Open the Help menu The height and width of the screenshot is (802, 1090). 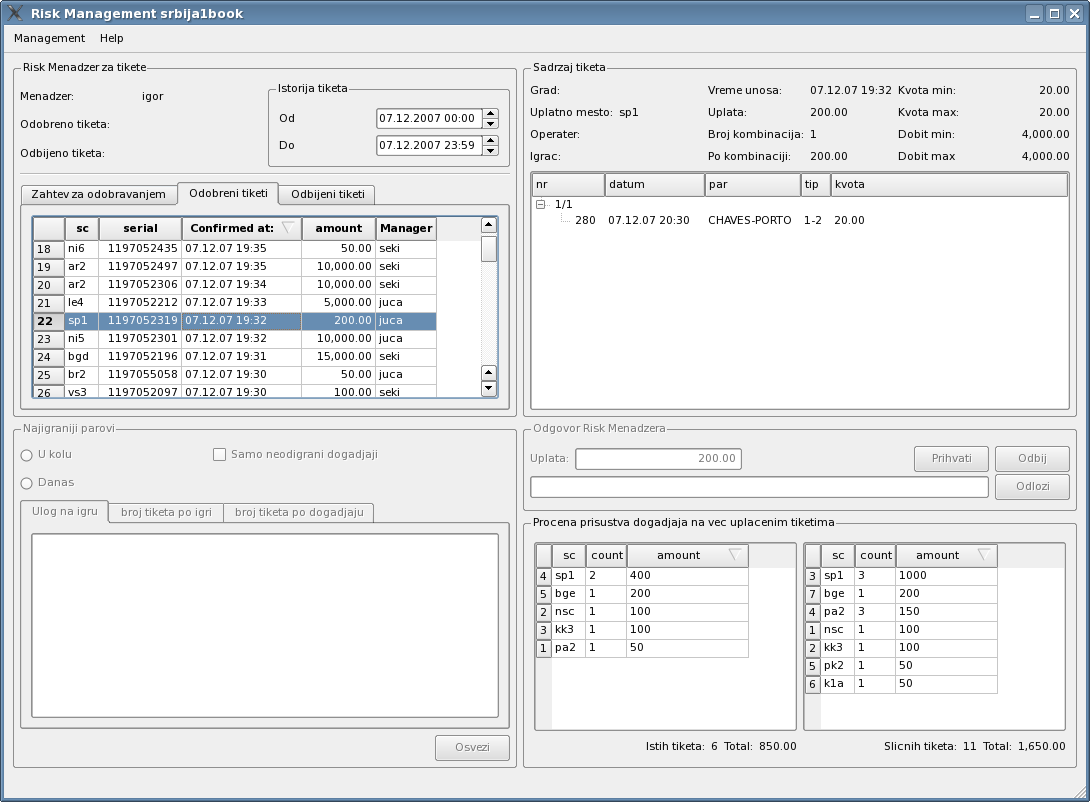[112, 38]
